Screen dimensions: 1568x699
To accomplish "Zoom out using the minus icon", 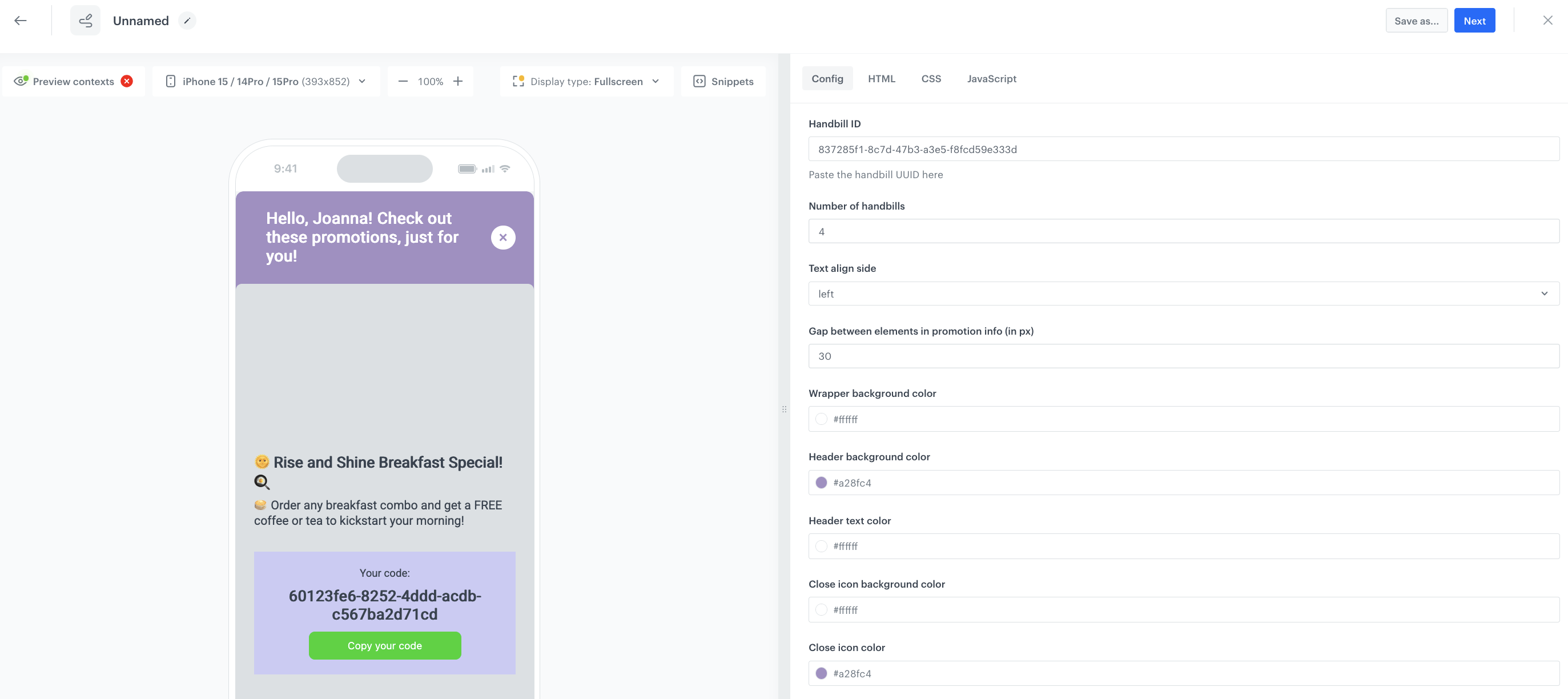I will 403,81.
